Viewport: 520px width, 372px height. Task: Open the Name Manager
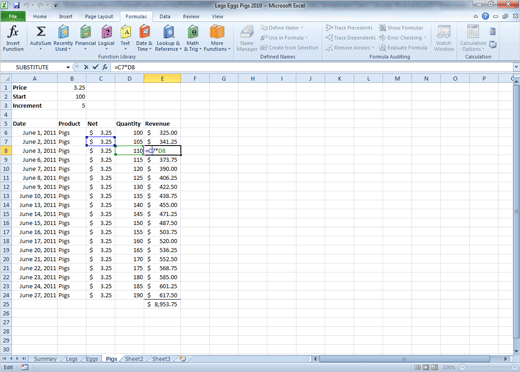pyautogui.click(x=247, y=38)
